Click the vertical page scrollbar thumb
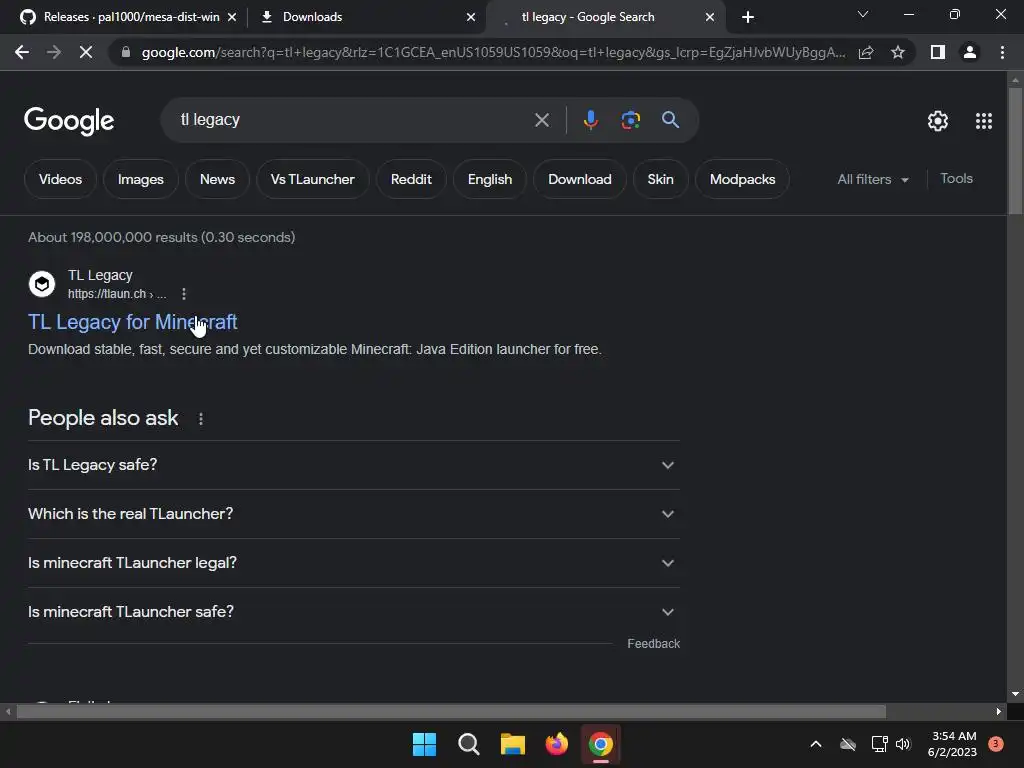Screen dimensions: 1024x768 [1015, 150]
